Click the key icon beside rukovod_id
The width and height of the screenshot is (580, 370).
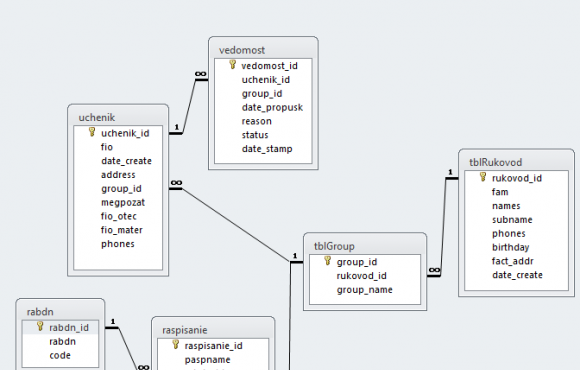pyautogui.click(x=483, y=177)
